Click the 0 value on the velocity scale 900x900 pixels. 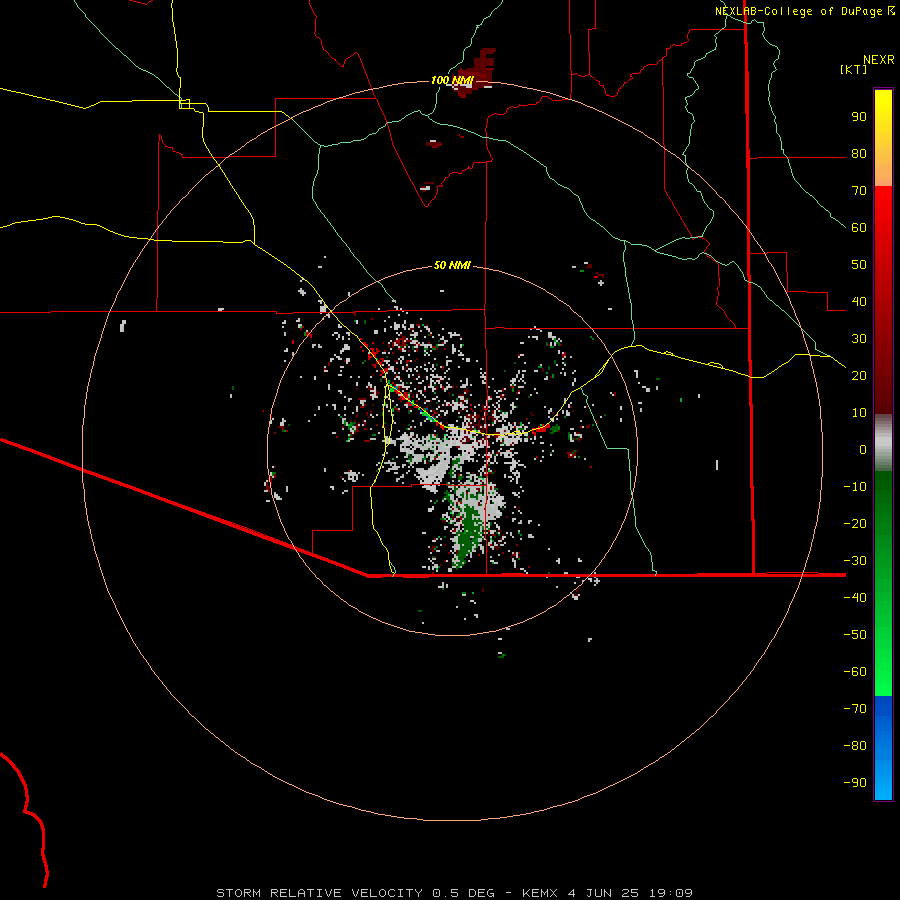[863, 449]
